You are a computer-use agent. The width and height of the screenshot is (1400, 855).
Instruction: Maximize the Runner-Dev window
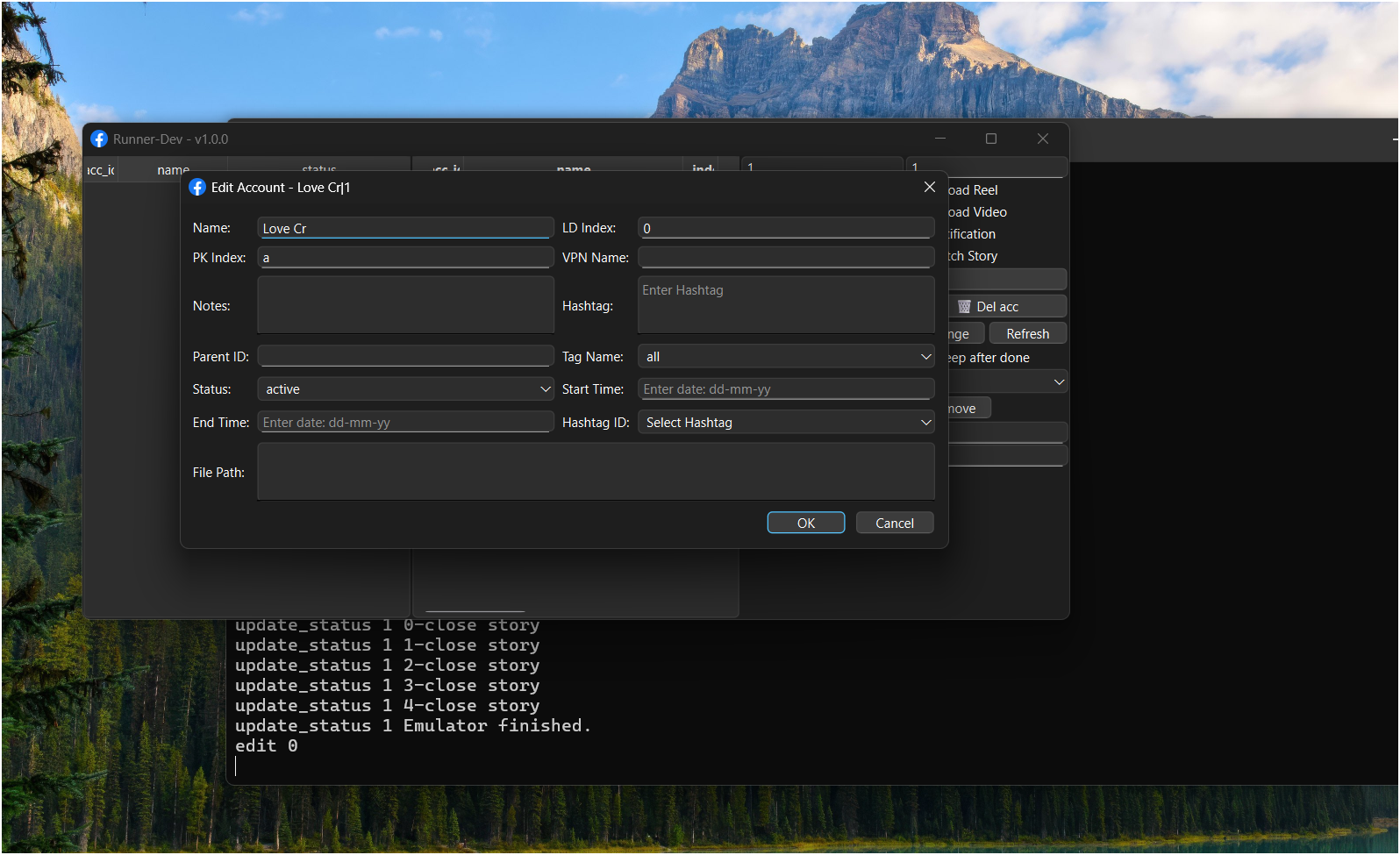[991, 139]
